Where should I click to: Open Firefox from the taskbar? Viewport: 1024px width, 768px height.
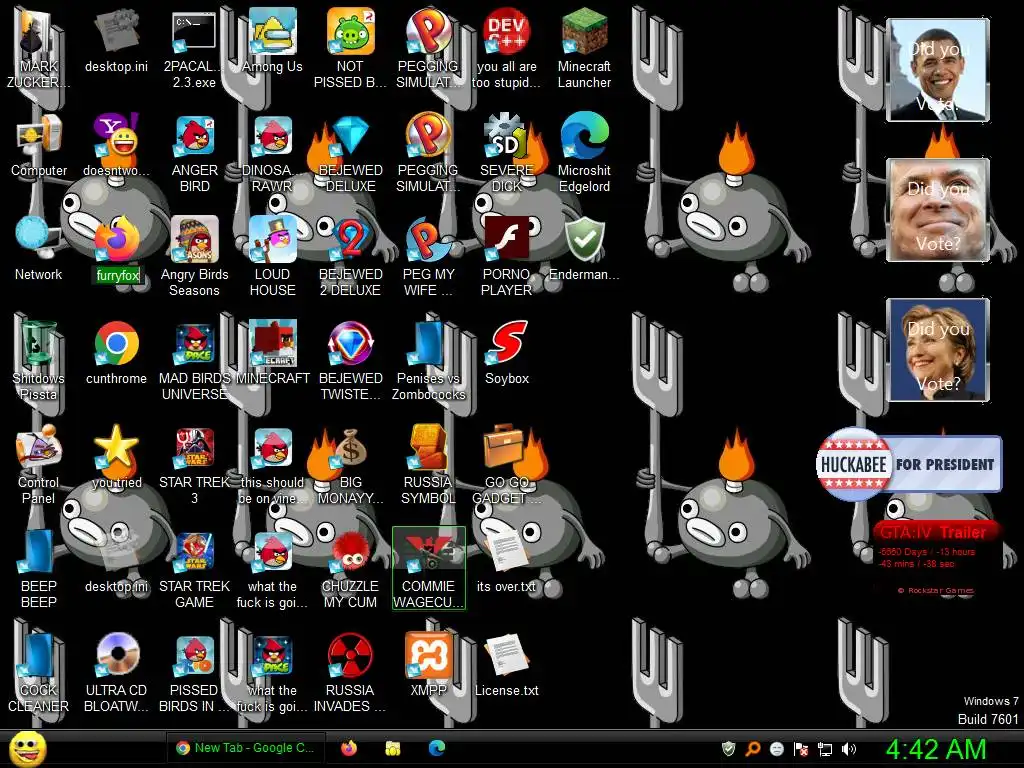tap(349, 748)
